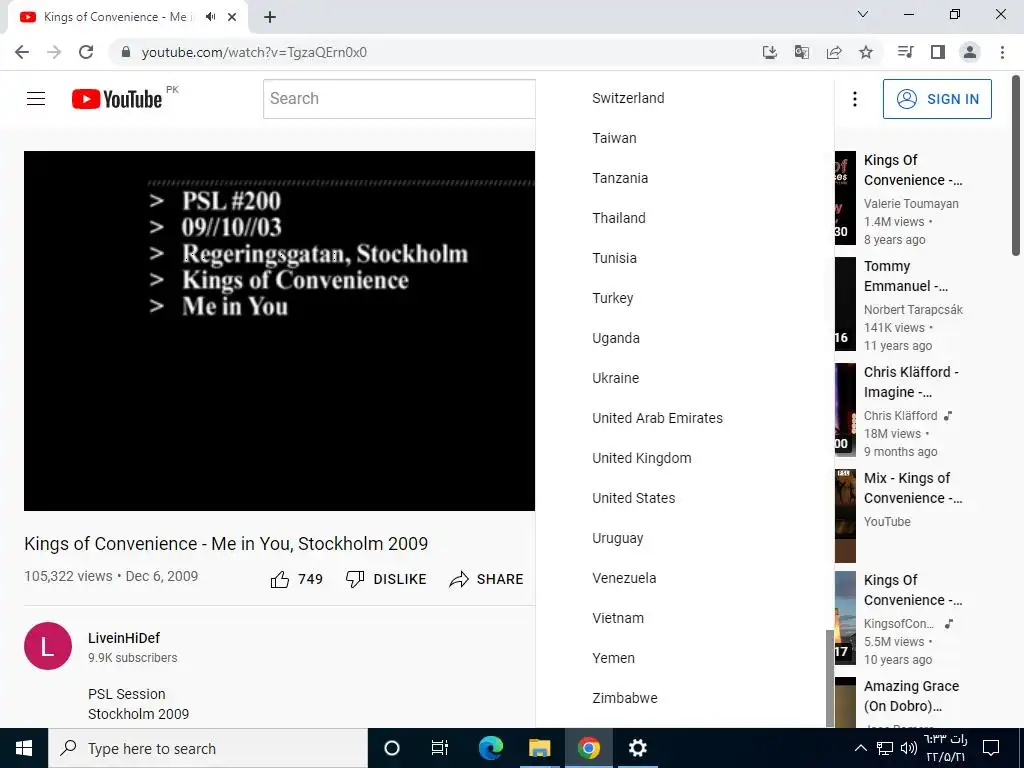Click the address bar URL
Viewport: 1024px width, 768px height.
point(254,52)
